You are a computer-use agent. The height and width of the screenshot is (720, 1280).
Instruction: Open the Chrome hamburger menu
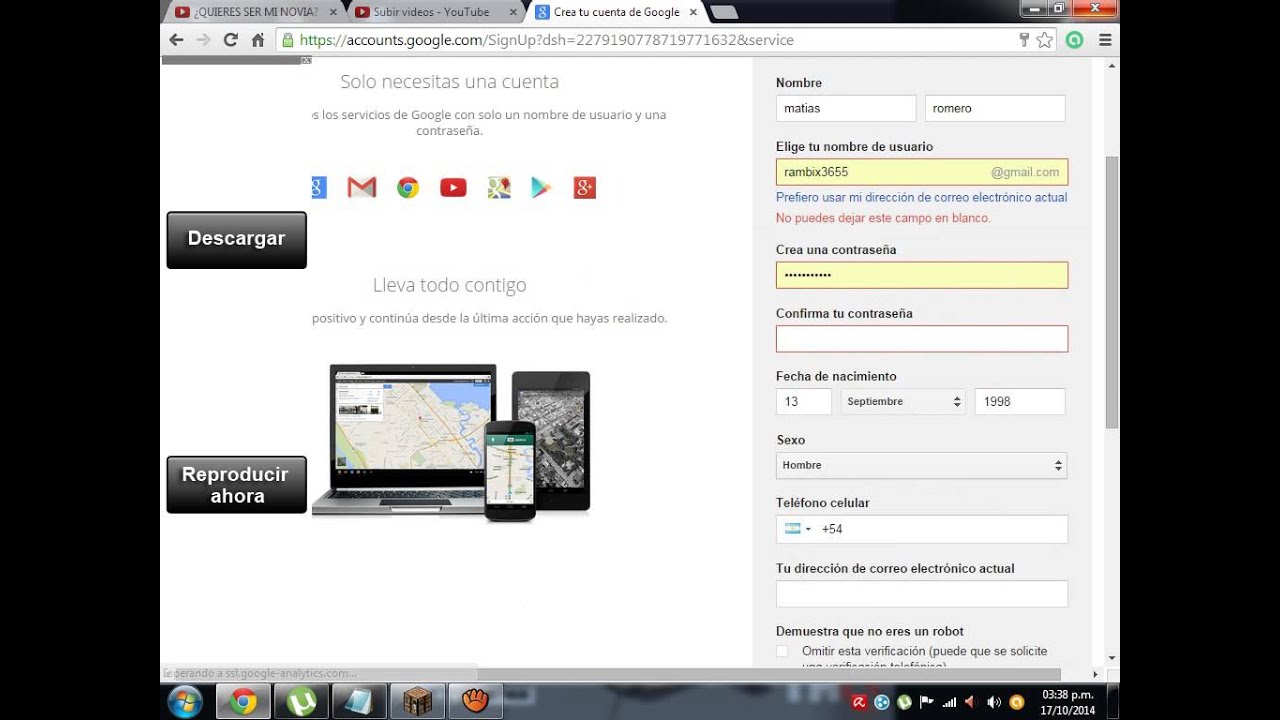tap(1105, 40)
